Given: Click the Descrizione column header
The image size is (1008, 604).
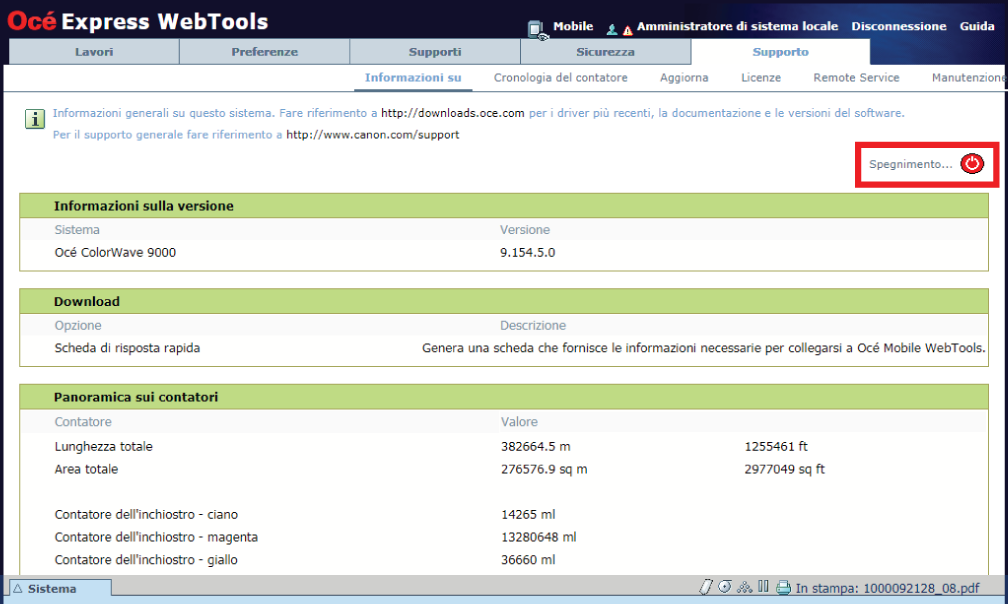Looking at the screenshot, I should [x=533, y=326].
